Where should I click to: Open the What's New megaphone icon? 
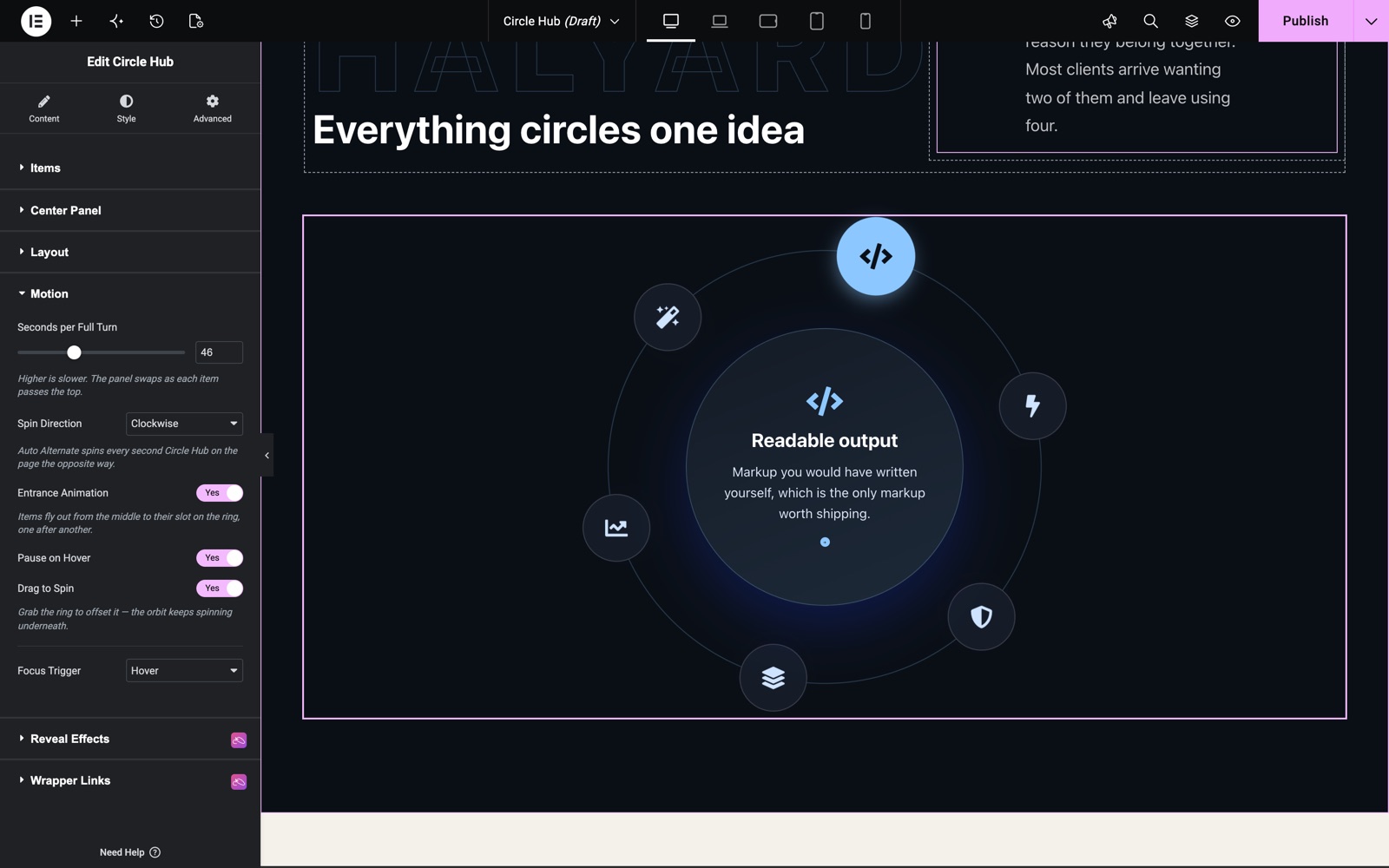(1109, 21)
